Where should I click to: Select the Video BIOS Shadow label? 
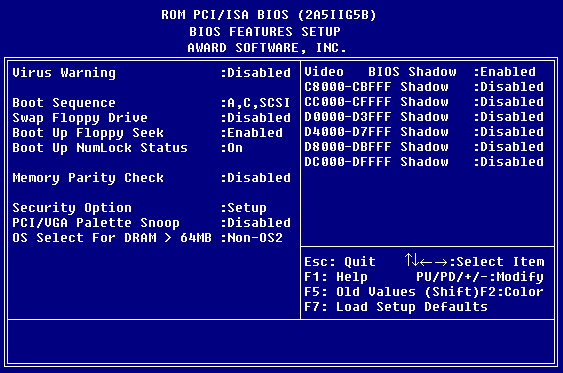(380, 72)
